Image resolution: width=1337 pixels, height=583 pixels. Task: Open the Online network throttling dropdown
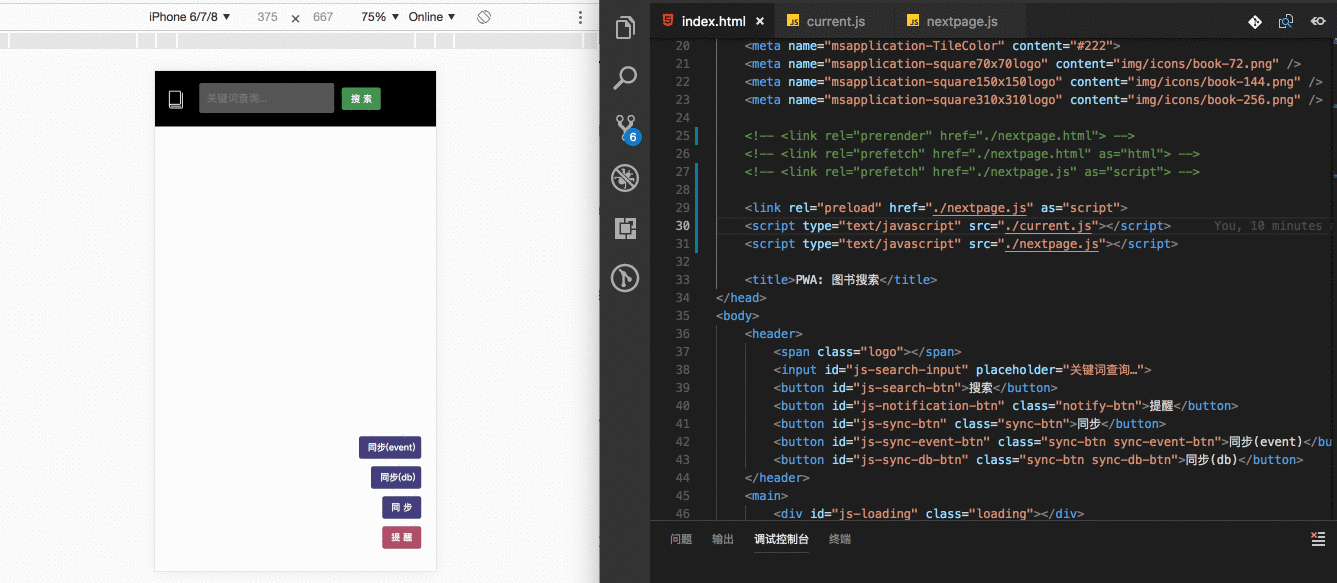click(x=432, y=17)
